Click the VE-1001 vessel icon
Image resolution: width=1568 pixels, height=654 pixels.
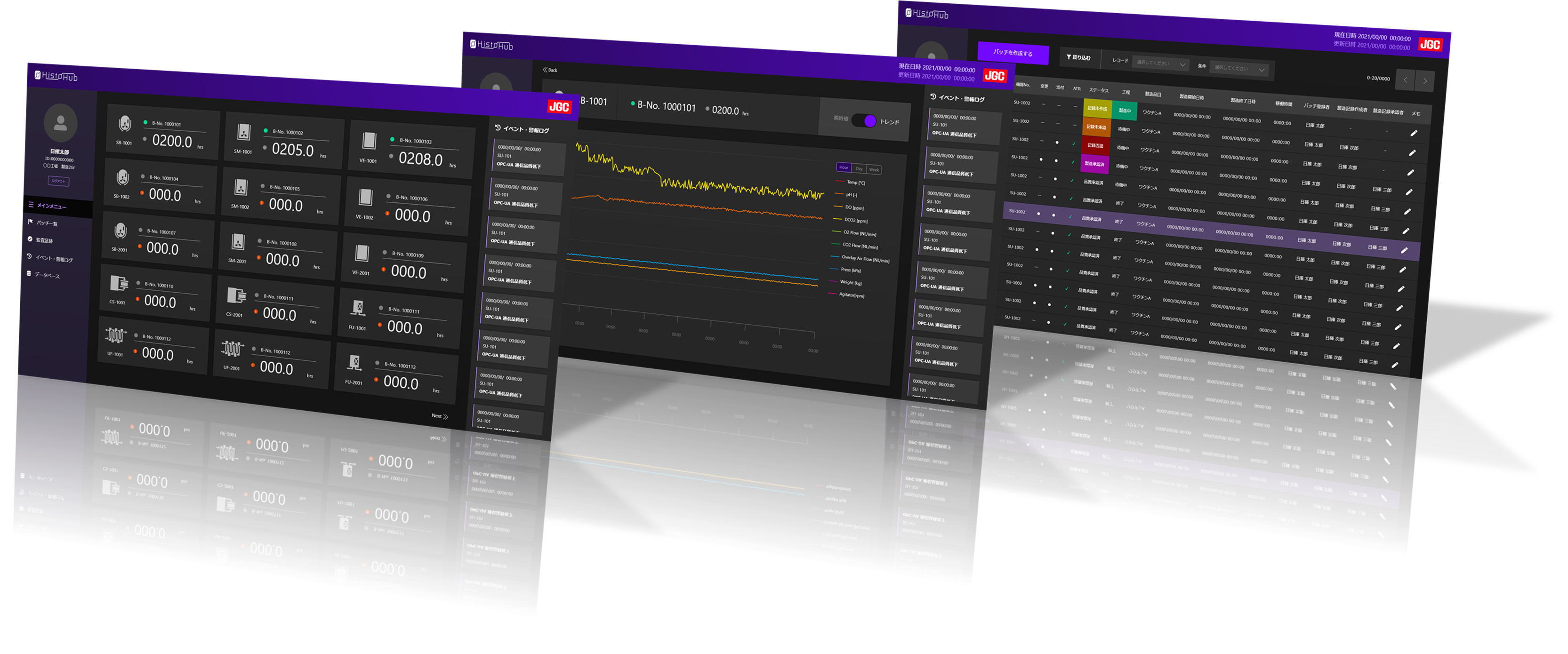click(369, 141)
